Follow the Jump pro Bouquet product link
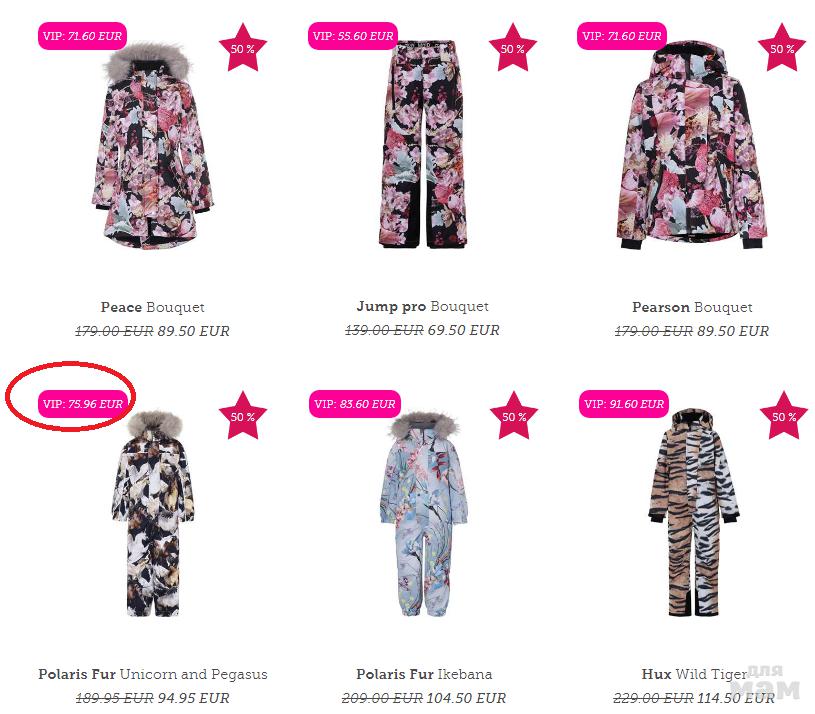The width and height of the screenshot is (815, 714). 423,307
